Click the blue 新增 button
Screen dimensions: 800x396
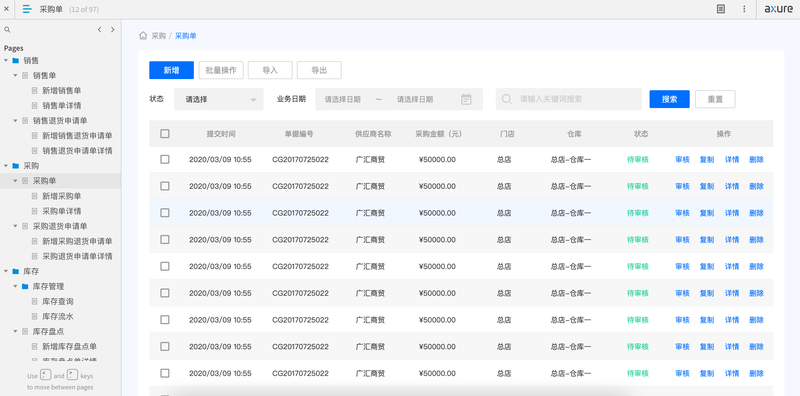[x=171, y=70]
